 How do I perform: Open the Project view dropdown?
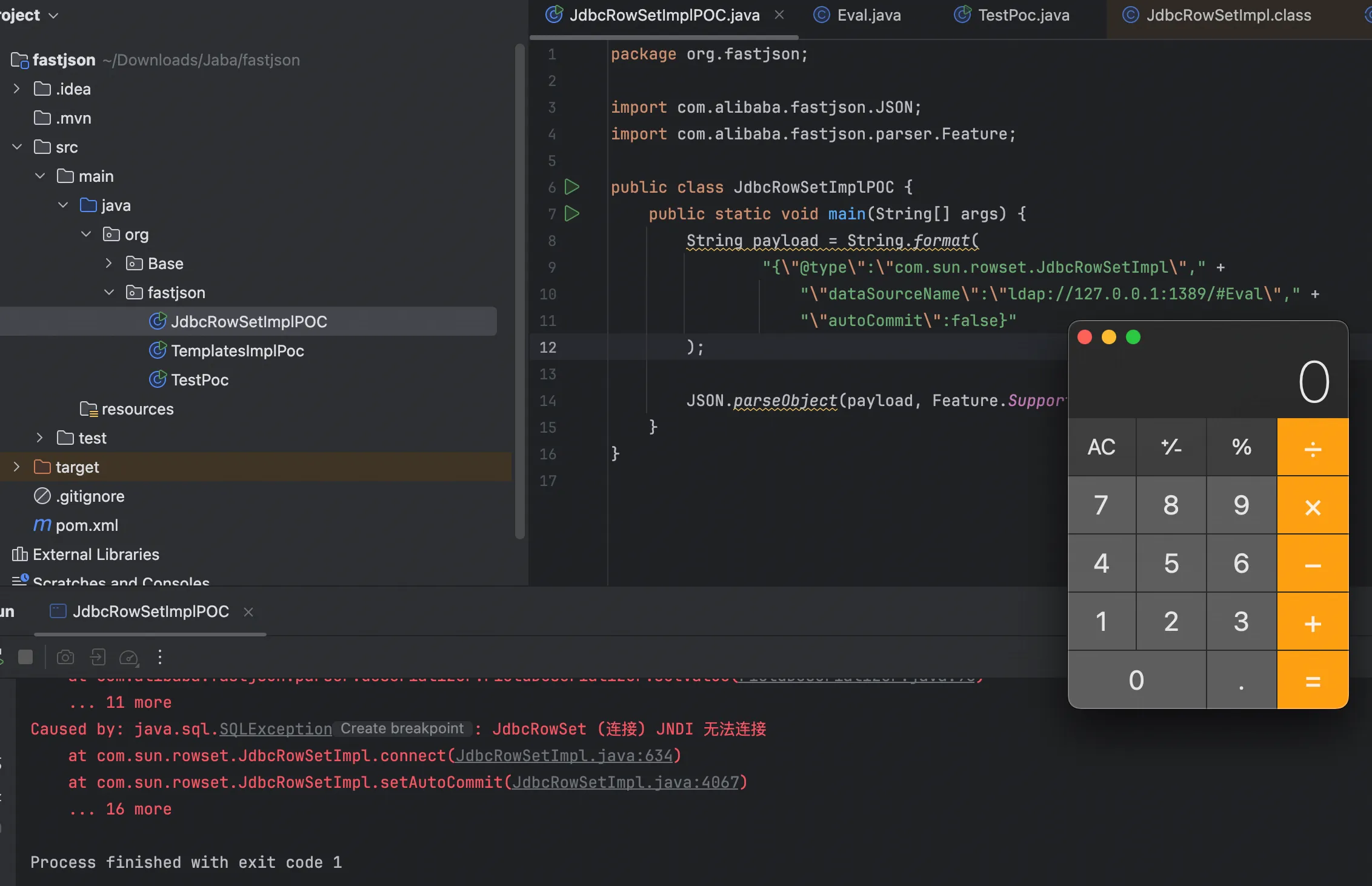pos(53,15)
